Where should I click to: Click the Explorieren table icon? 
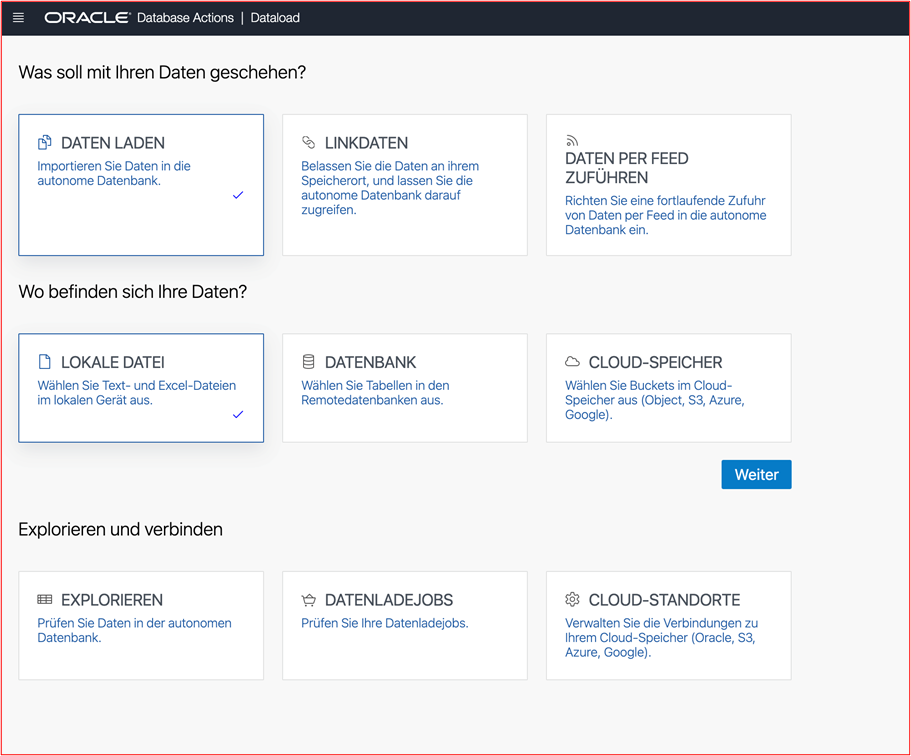coord(45,599)
